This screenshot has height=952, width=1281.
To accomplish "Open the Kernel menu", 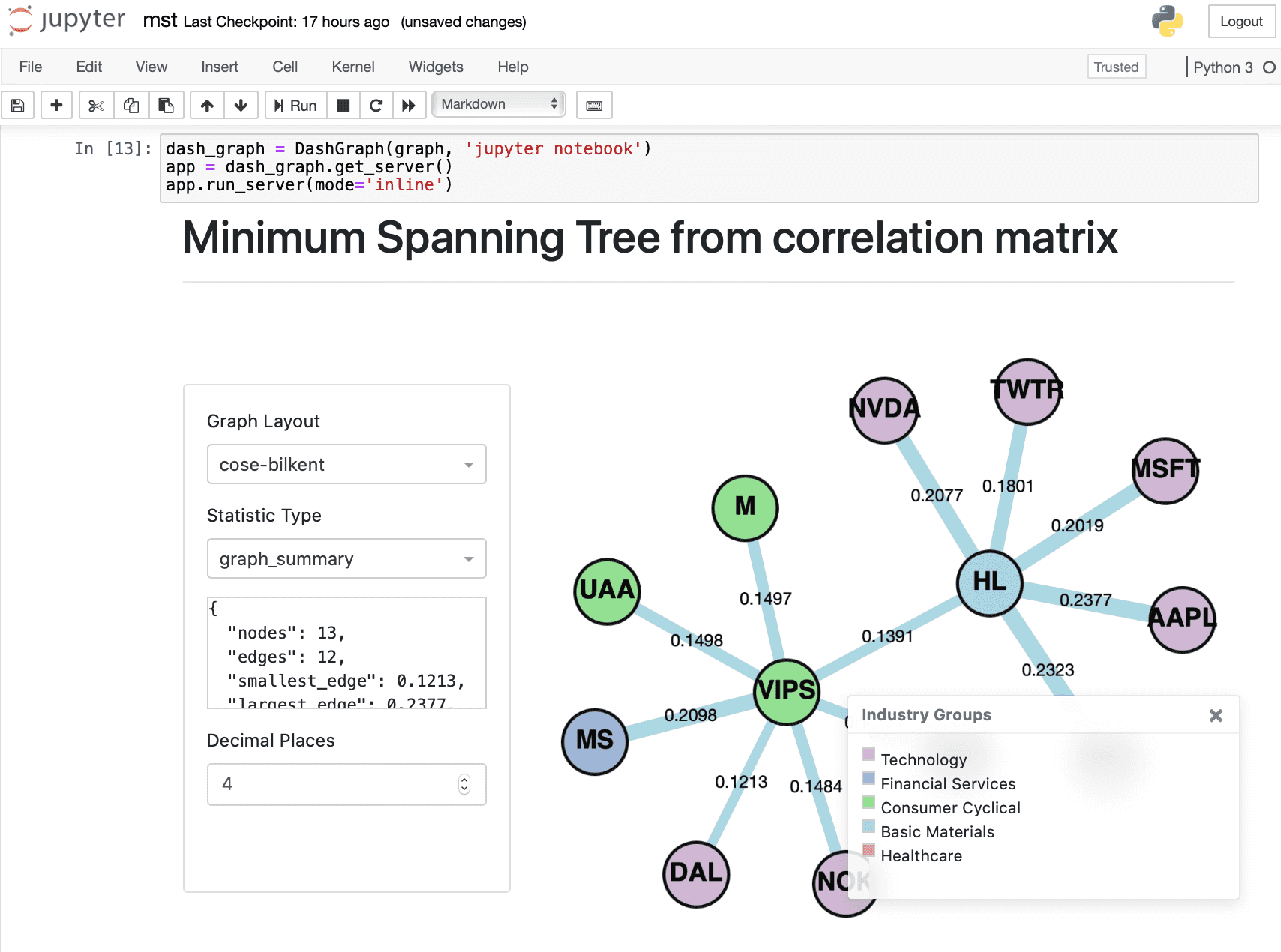I will click(x=353, y=67).
